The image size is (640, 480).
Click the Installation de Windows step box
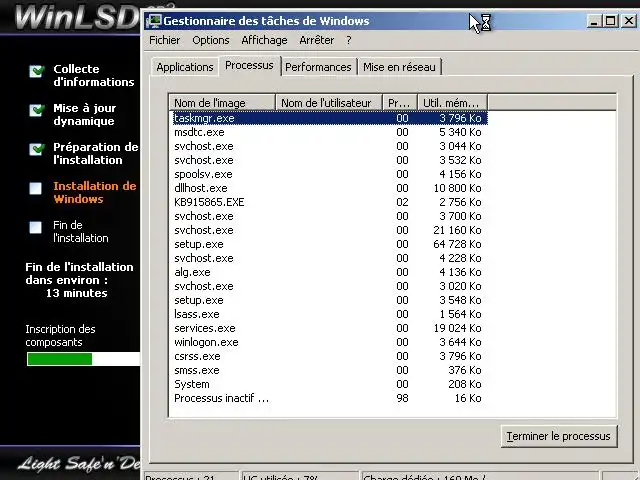36,188
